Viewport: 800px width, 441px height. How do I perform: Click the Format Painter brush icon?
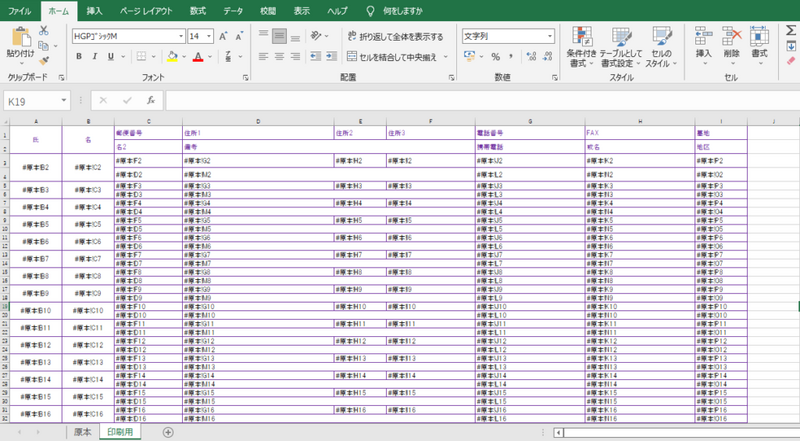(44, 61)
